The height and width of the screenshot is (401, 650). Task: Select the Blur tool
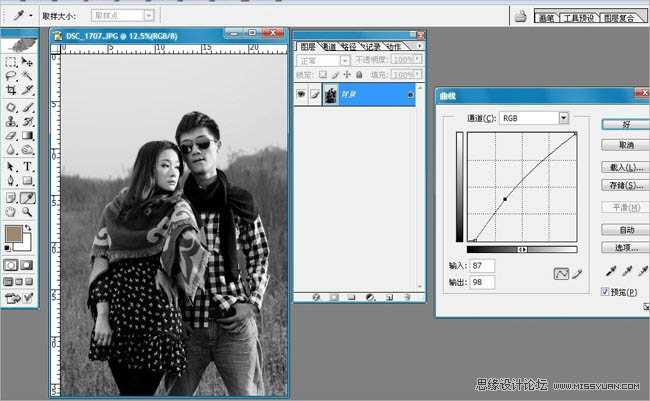[11, 149]
